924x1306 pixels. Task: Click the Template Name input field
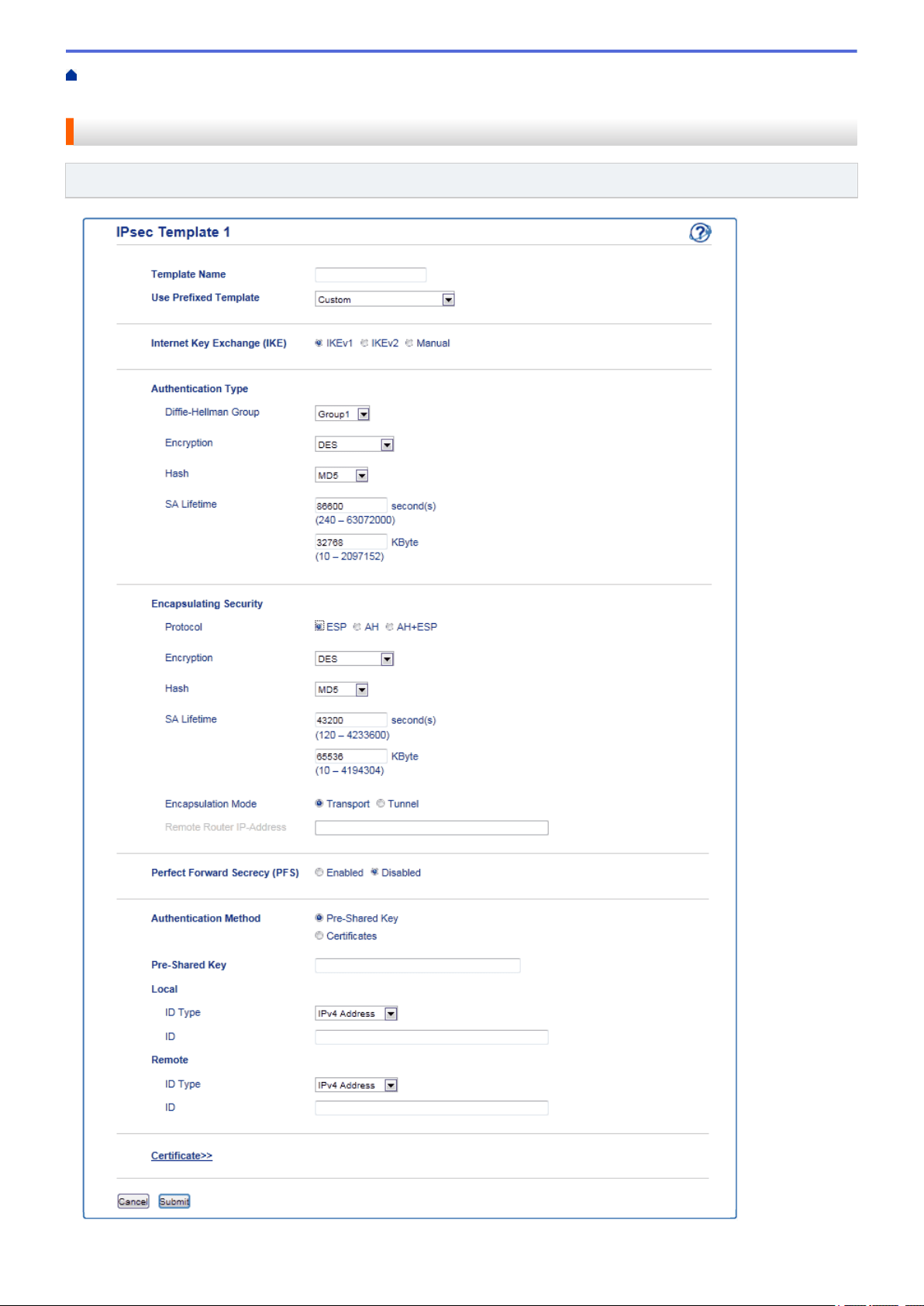[x=371, y=274]
